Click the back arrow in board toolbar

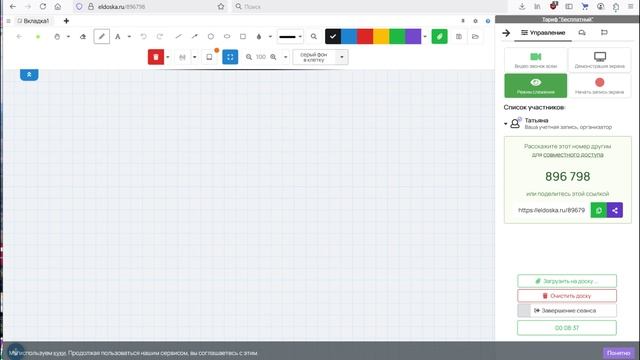pos(19,37)
